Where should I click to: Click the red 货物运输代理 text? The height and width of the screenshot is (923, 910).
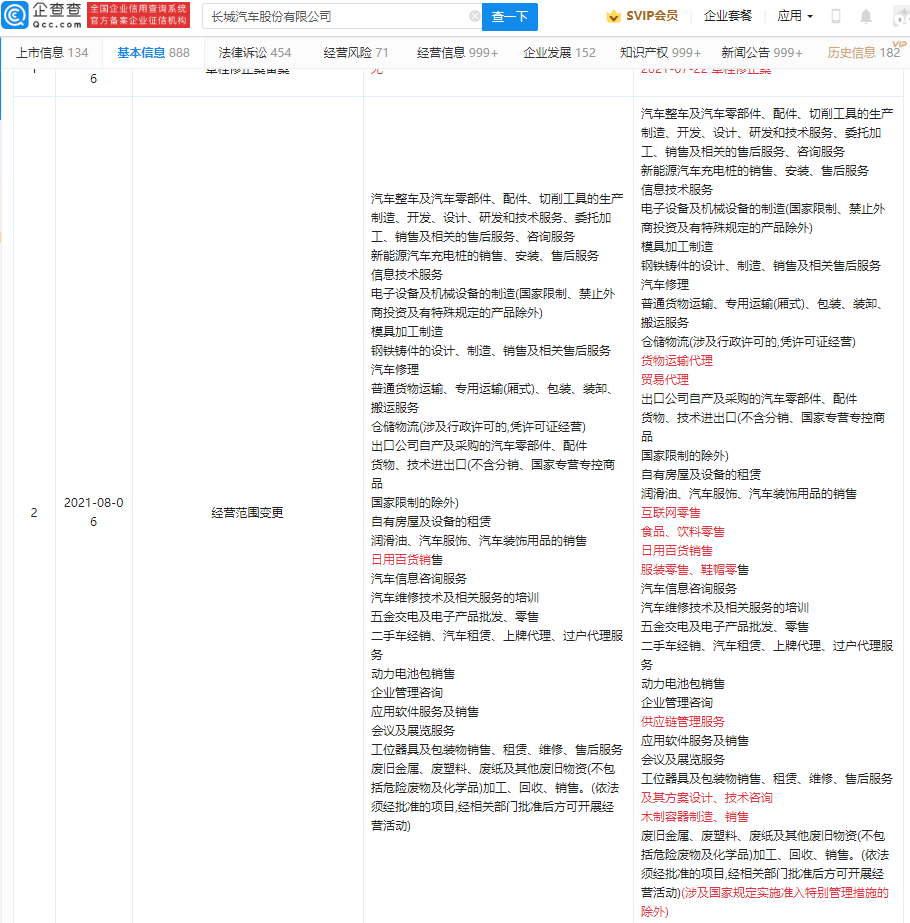coord(676,360)
